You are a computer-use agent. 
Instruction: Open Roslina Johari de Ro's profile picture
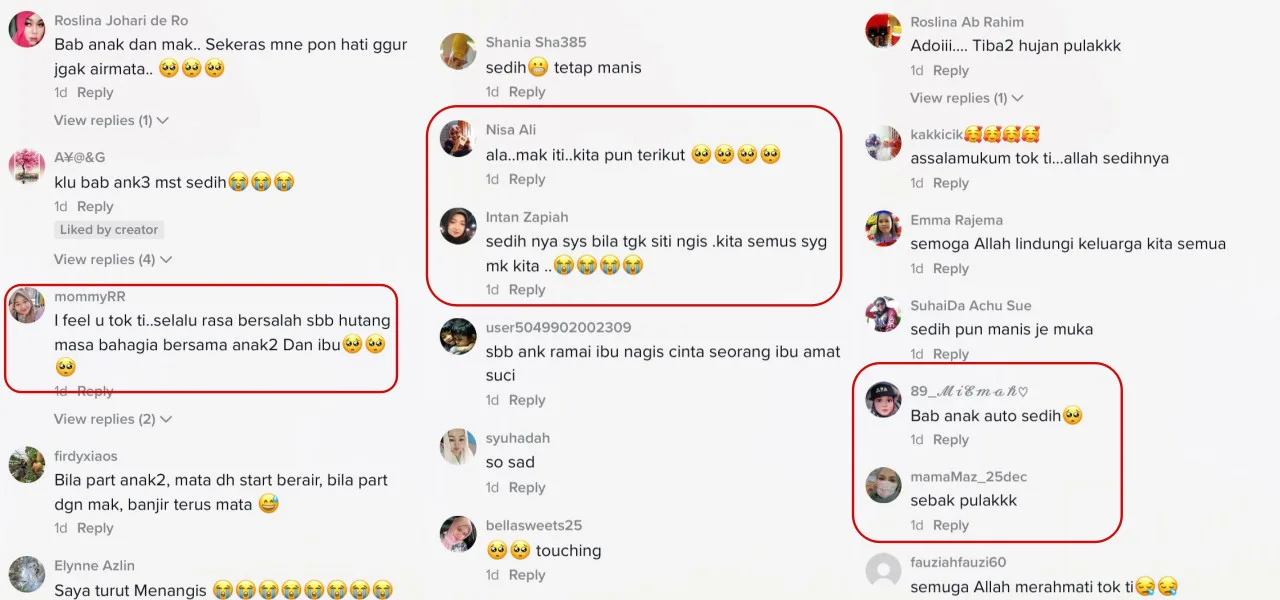tap(26, 30)
